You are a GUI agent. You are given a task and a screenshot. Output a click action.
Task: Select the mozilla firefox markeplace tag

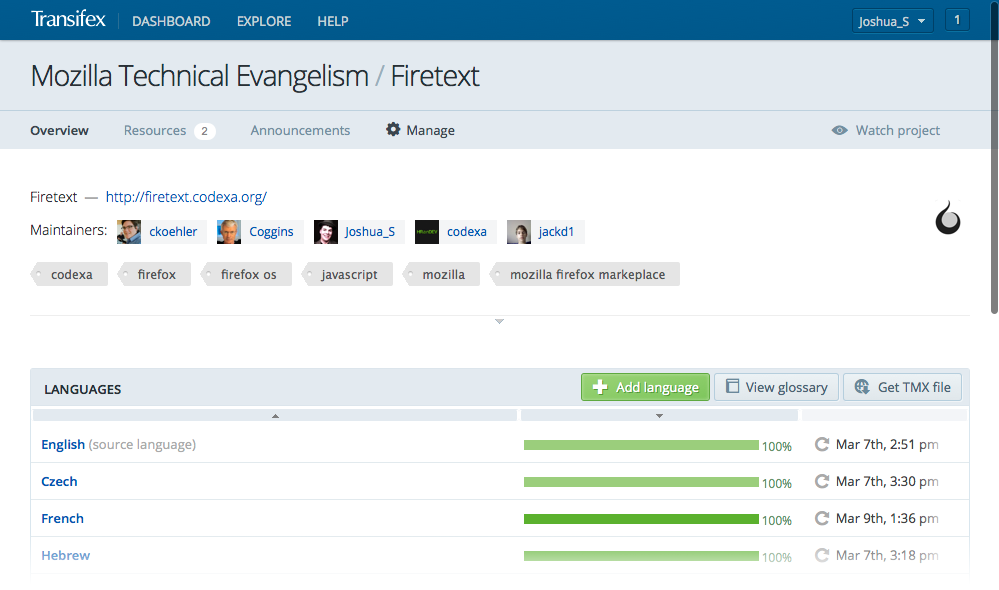coord(585,274)
